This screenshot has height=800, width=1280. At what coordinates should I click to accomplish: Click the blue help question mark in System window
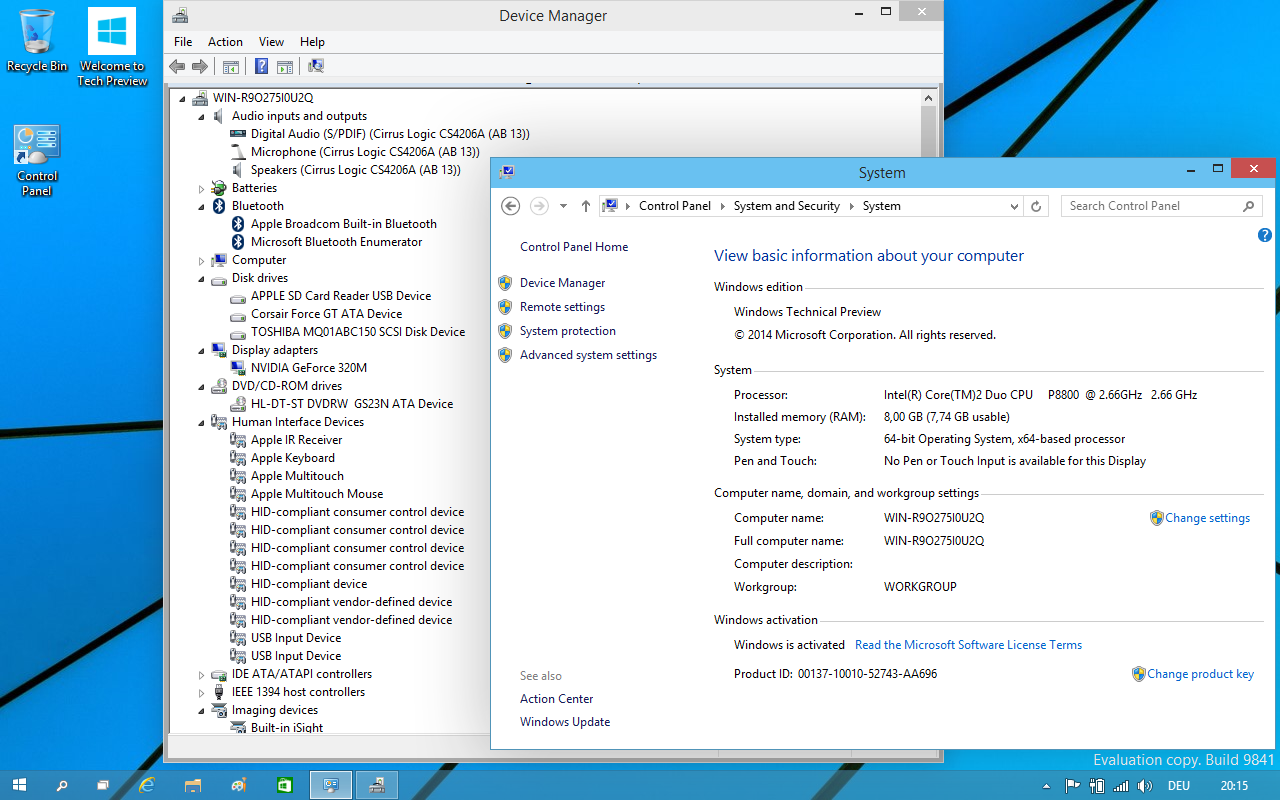[x=1264, y=236]
